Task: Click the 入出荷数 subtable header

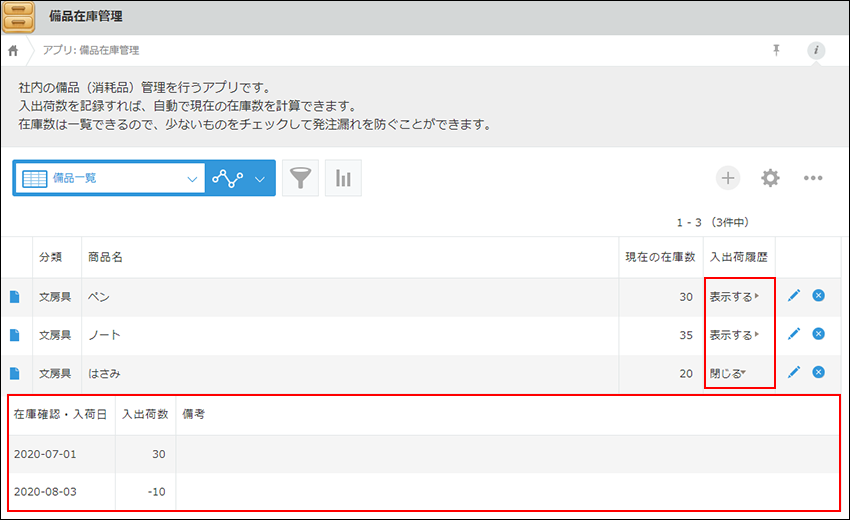Action: point(145,414)
